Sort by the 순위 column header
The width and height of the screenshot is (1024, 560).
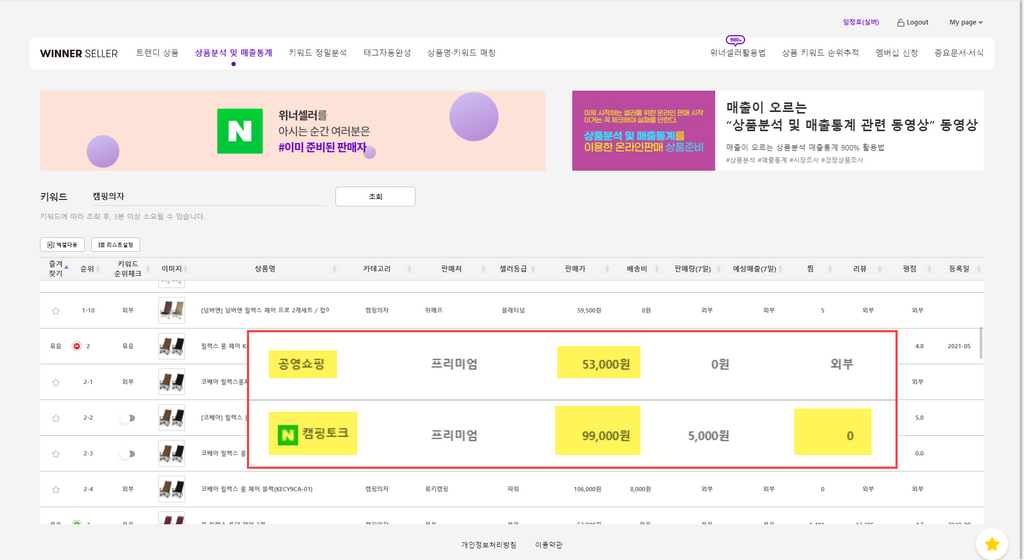pos(87,269)
